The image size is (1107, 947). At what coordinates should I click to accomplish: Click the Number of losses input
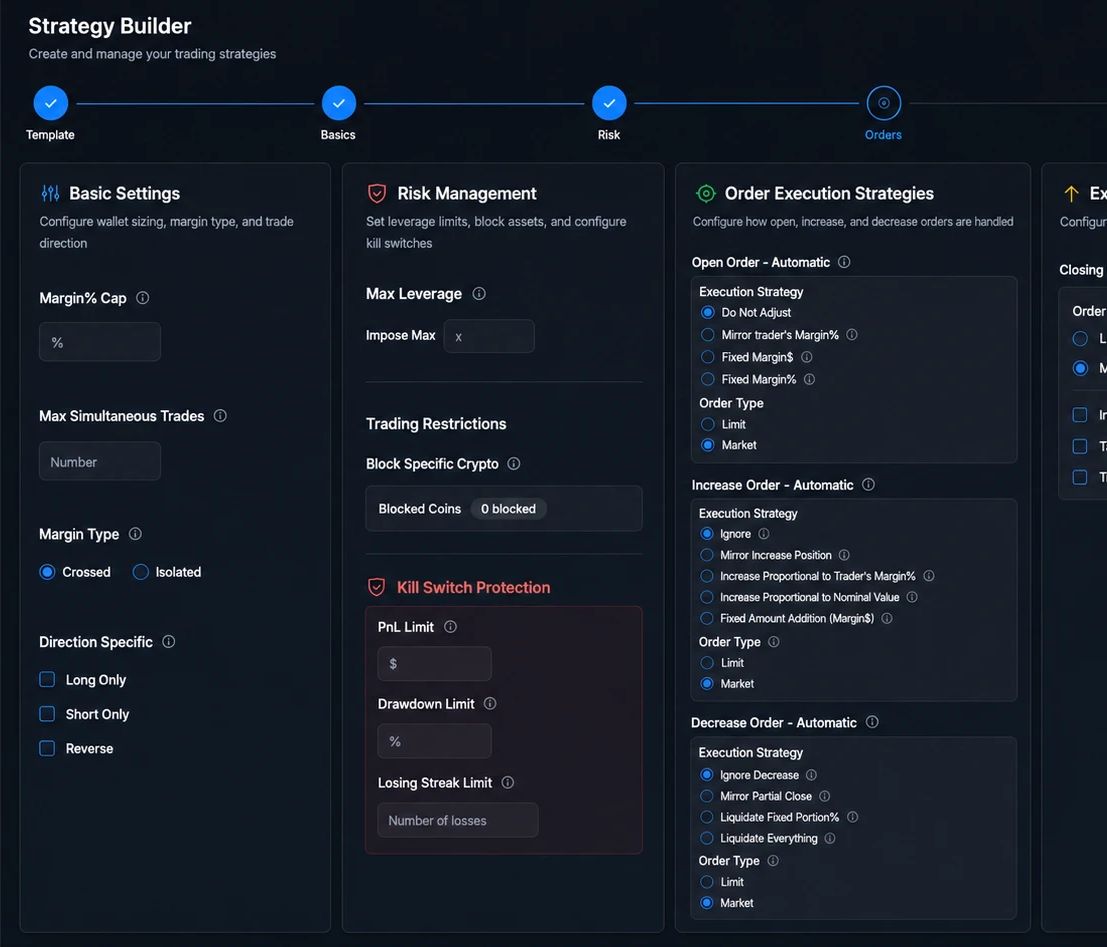point(457,821)
